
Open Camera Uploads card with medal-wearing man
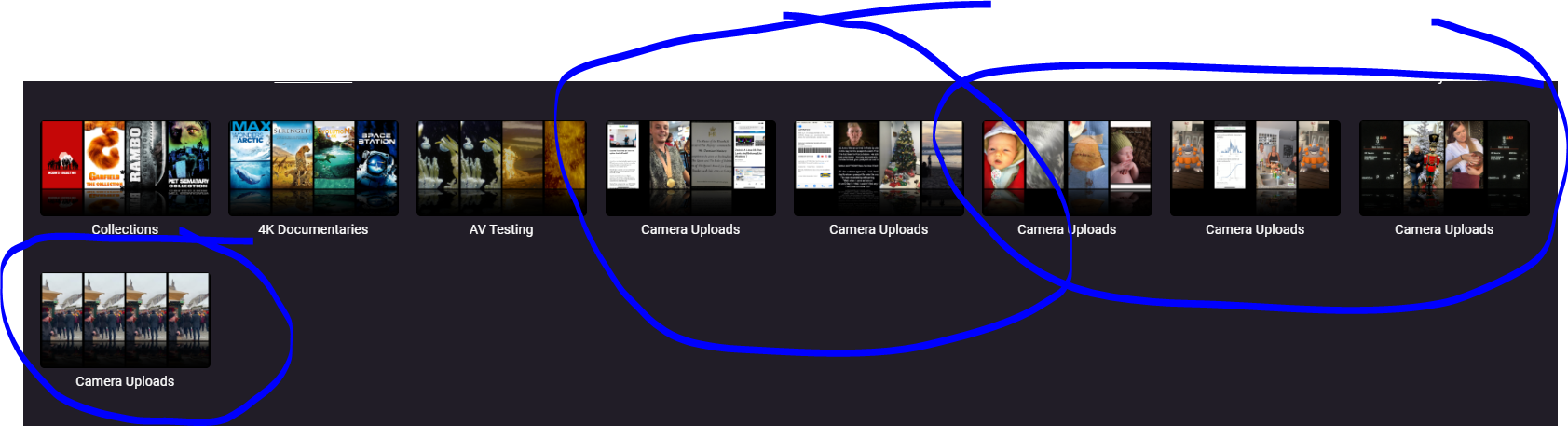[x=690, y=168]
